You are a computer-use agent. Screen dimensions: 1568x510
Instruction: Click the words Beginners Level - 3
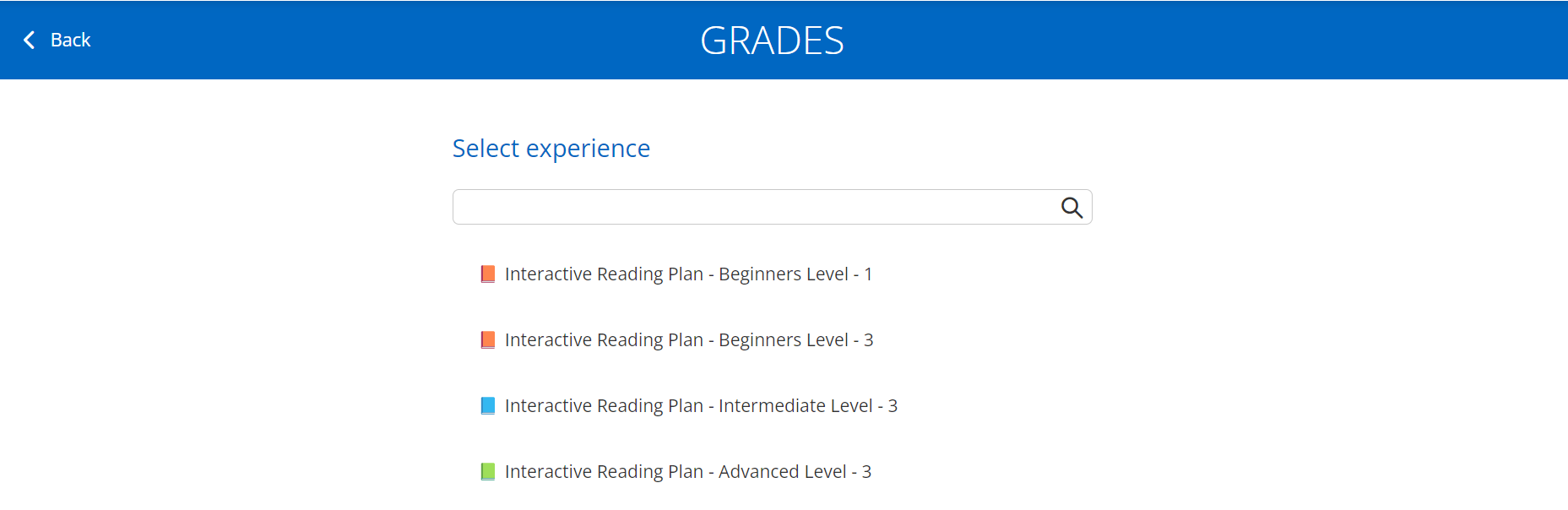(x=796, y=339)
